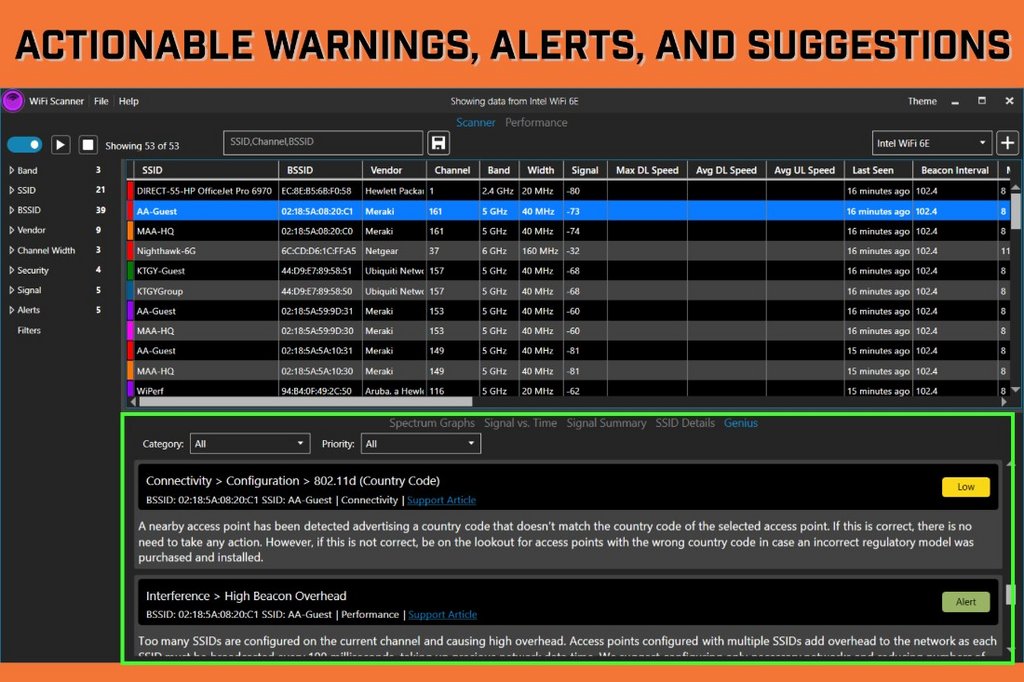Open Support Article link for Country Code
Viewport: 1024px width, 682px height.
[x=441, y=500]
